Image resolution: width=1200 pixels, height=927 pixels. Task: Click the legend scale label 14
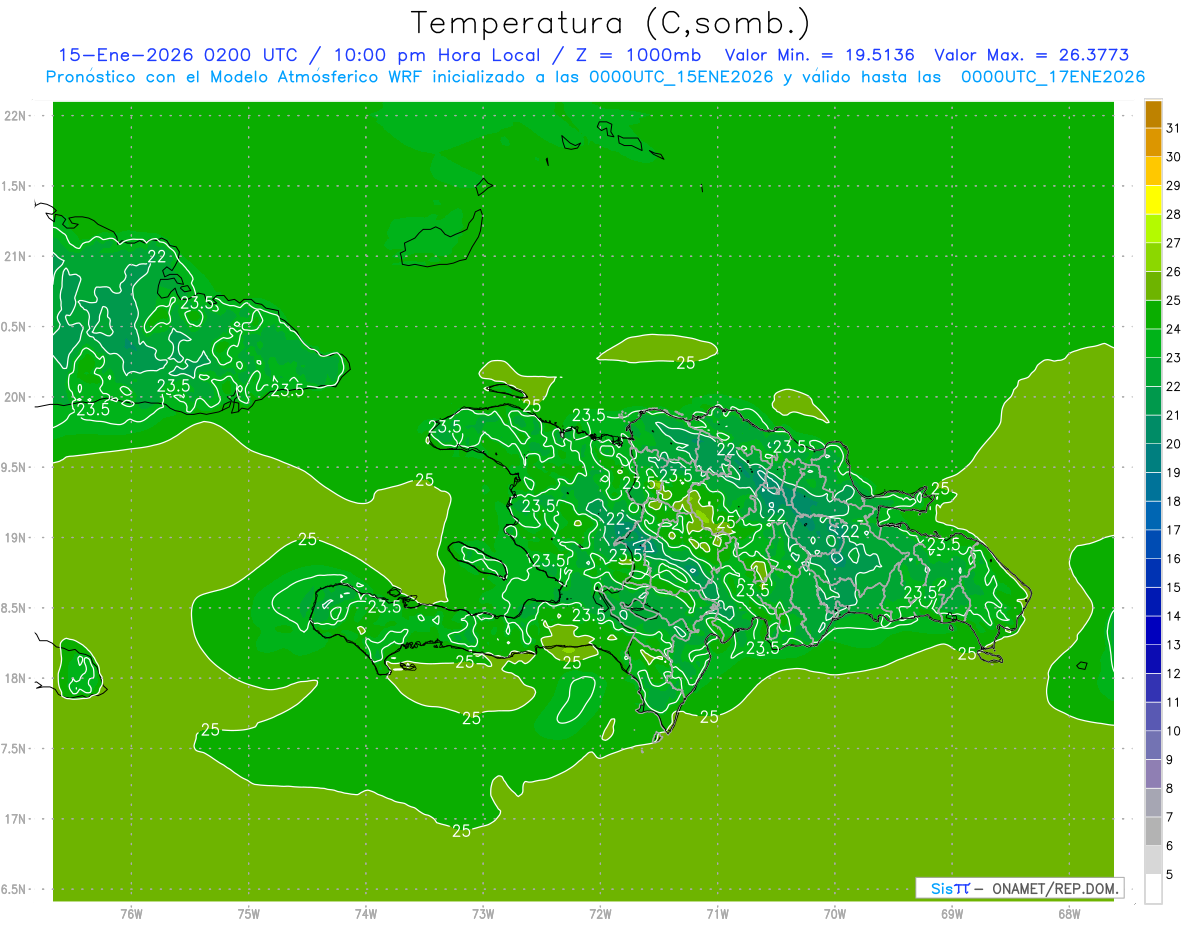click(1174, 616)
